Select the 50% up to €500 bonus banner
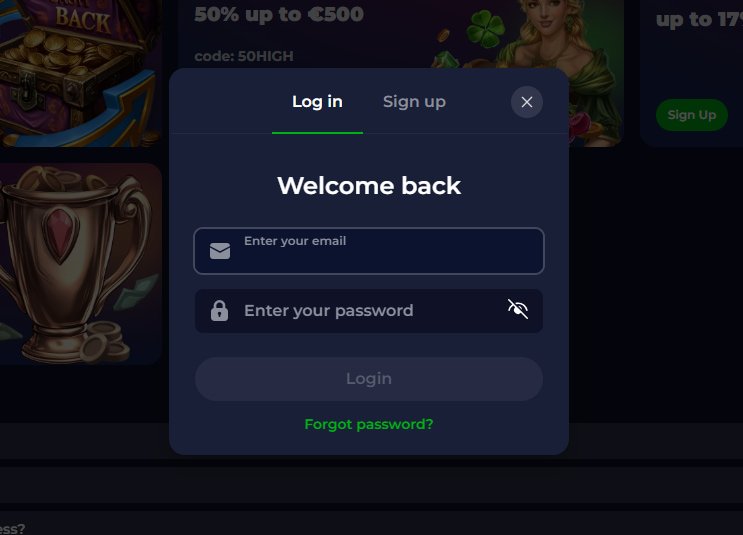 [279, 14]
